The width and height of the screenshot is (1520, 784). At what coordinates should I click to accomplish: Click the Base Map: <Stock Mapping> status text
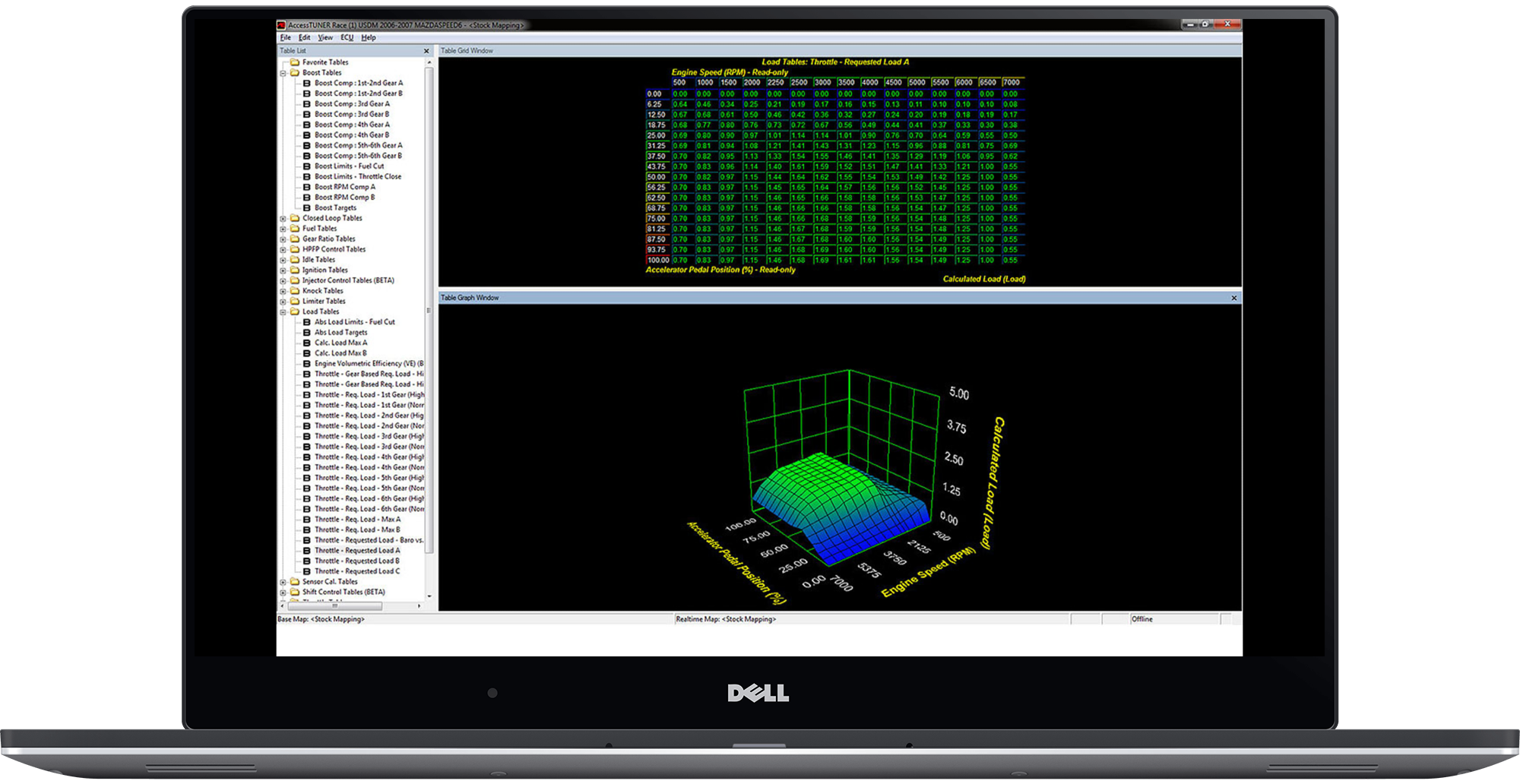(x=321, y=619)
